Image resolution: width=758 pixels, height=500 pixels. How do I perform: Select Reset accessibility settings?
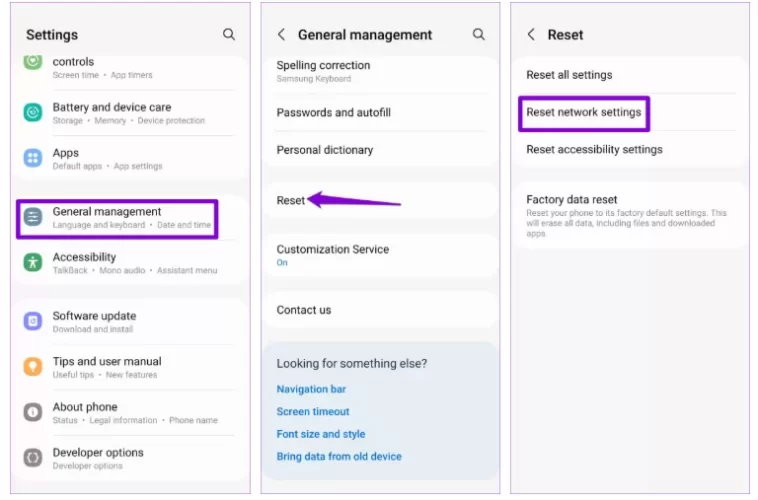tap(594, 150)
